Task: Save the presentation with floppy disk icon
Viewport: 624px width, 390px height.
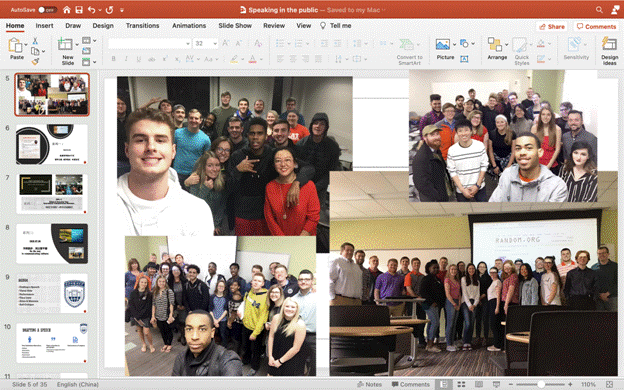Action: pos(79,10)
